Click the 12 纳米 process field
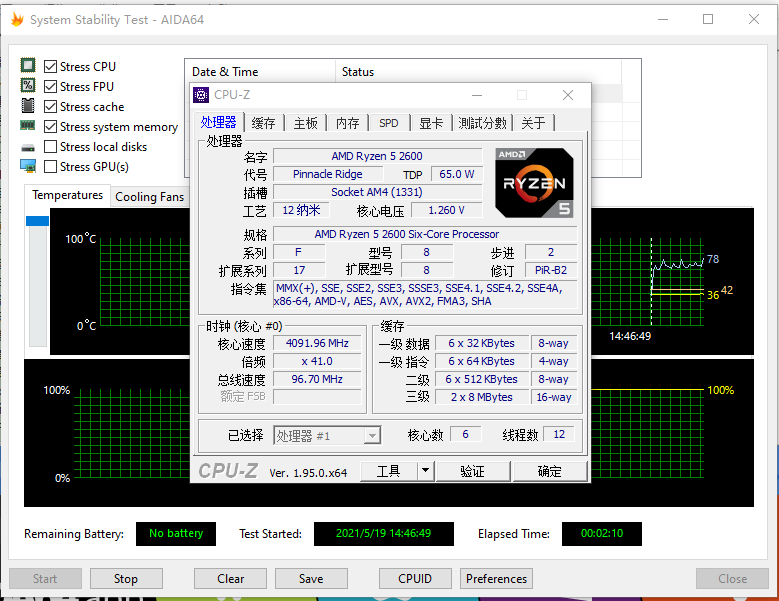The width and height of the screenshot is (779, 601). (302, 210)
